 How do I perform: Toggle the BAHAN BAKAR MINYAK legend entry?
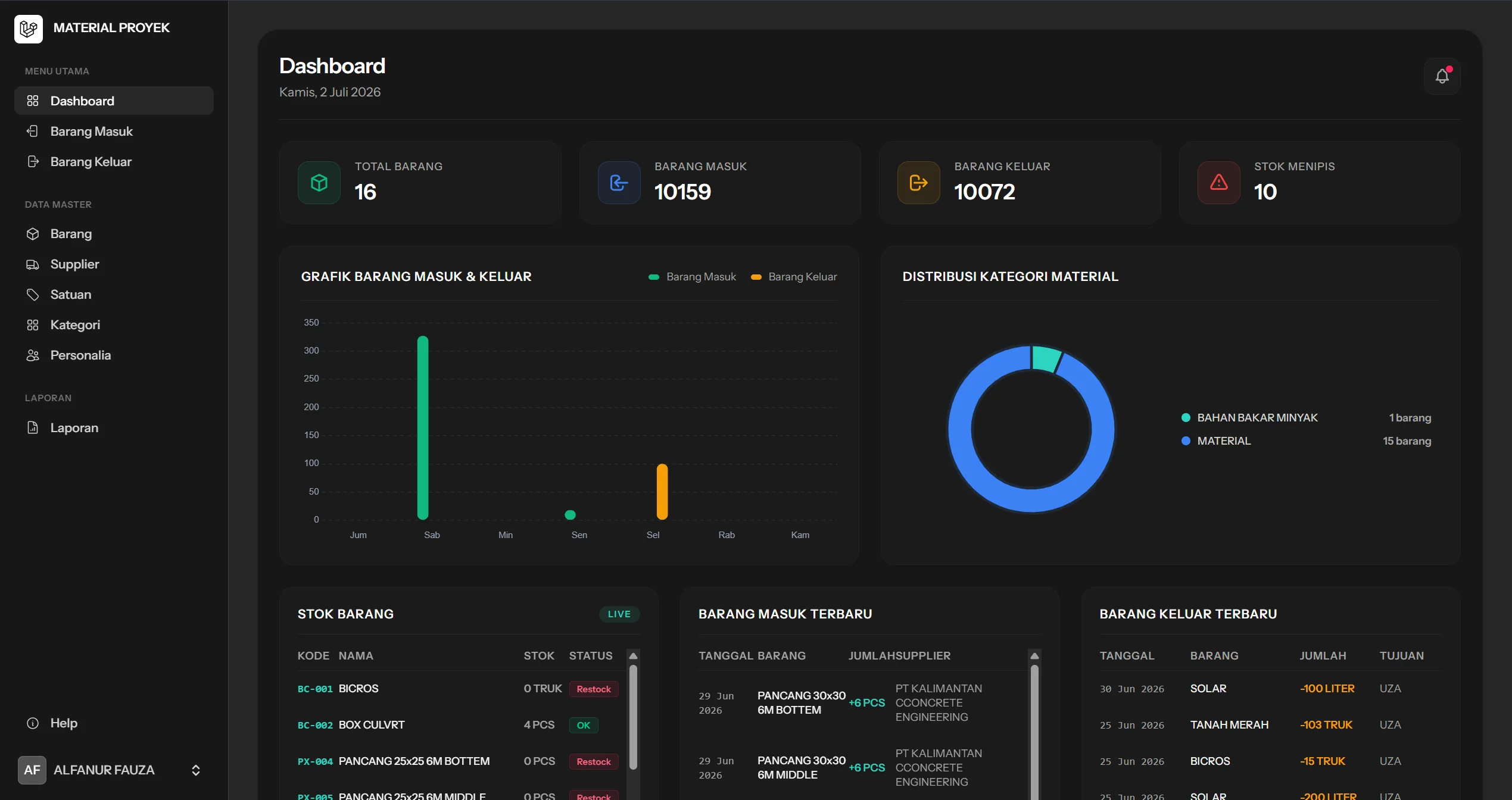pyautogui.click(x=1249, y=418)
